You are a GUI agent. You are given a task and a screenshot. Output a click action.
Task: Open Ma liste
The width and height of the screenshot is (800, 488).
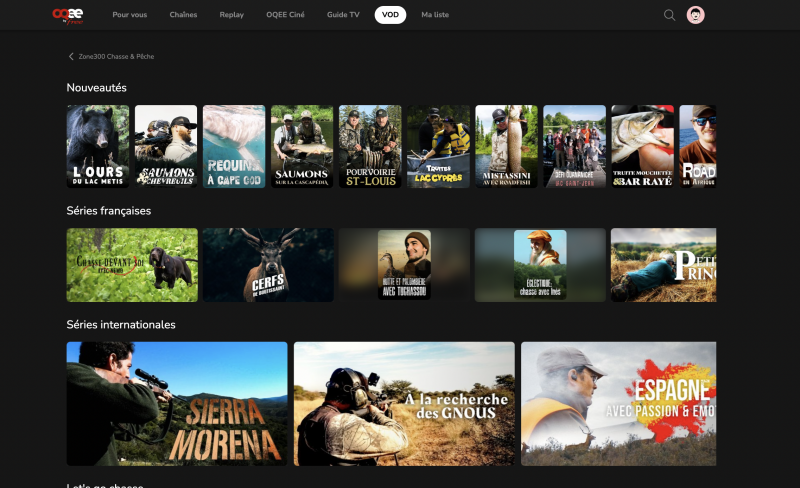tap(435, 15)
